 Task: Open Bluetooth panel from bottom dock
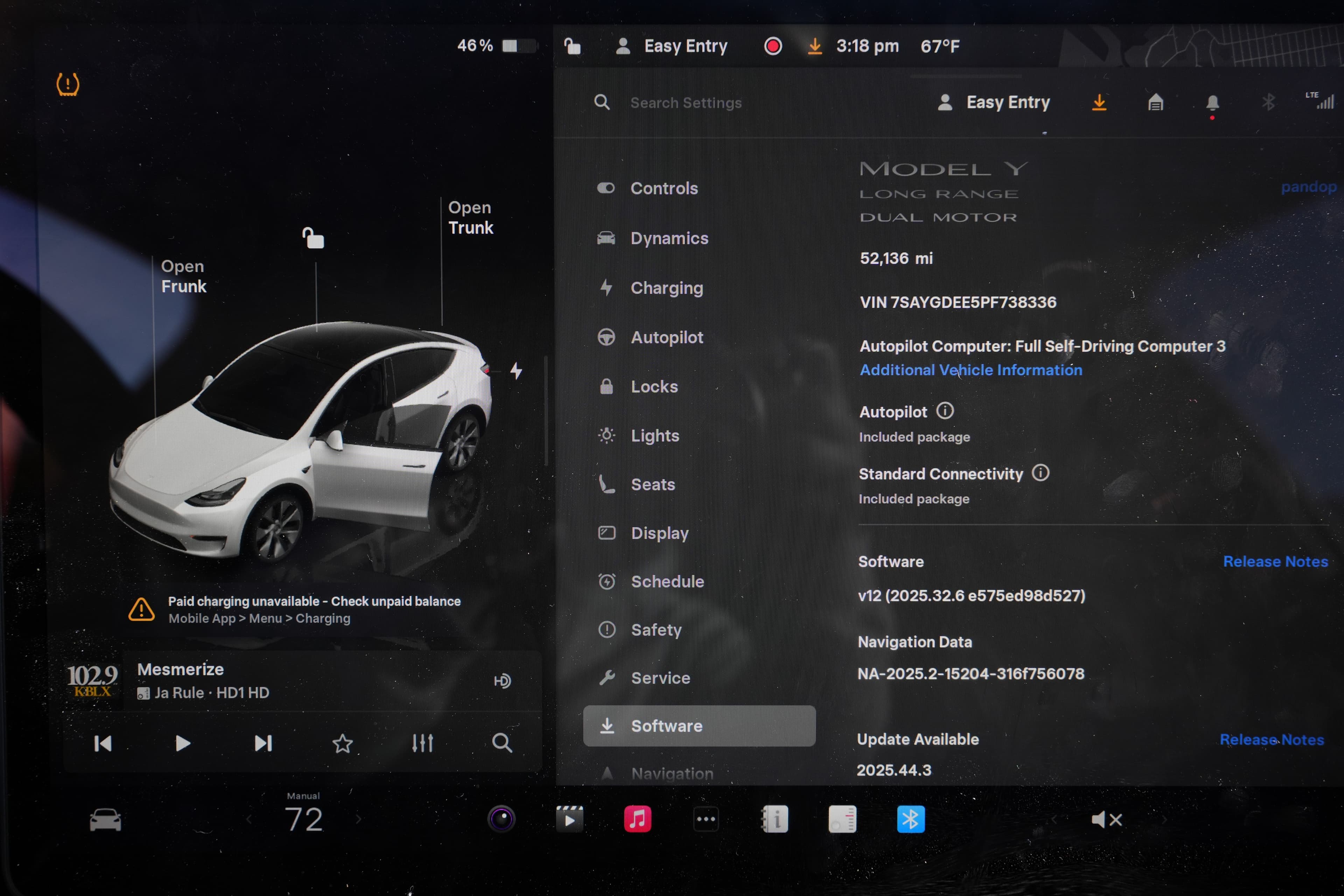click(911, 819)
